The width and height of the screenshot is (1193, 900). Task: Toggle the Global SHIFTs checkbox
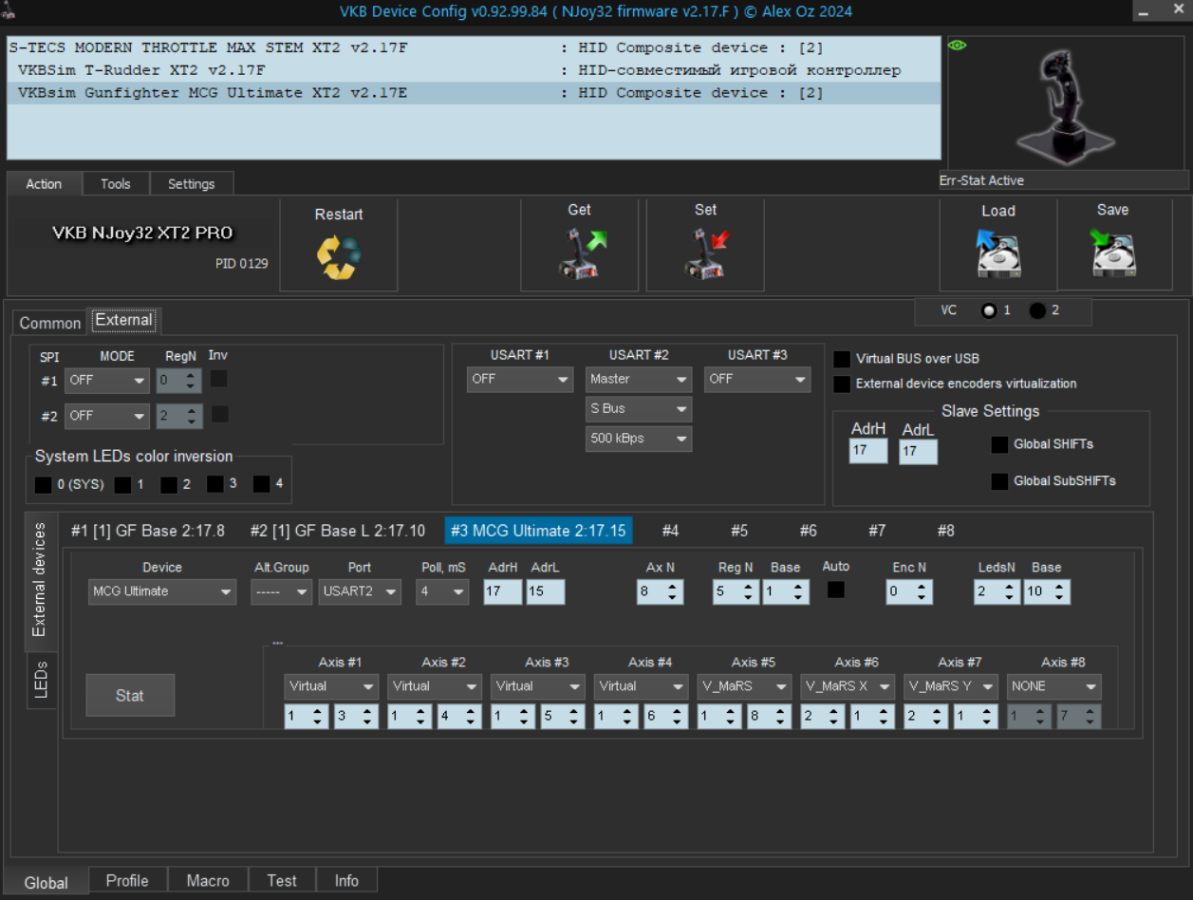(x=999, y=445)
